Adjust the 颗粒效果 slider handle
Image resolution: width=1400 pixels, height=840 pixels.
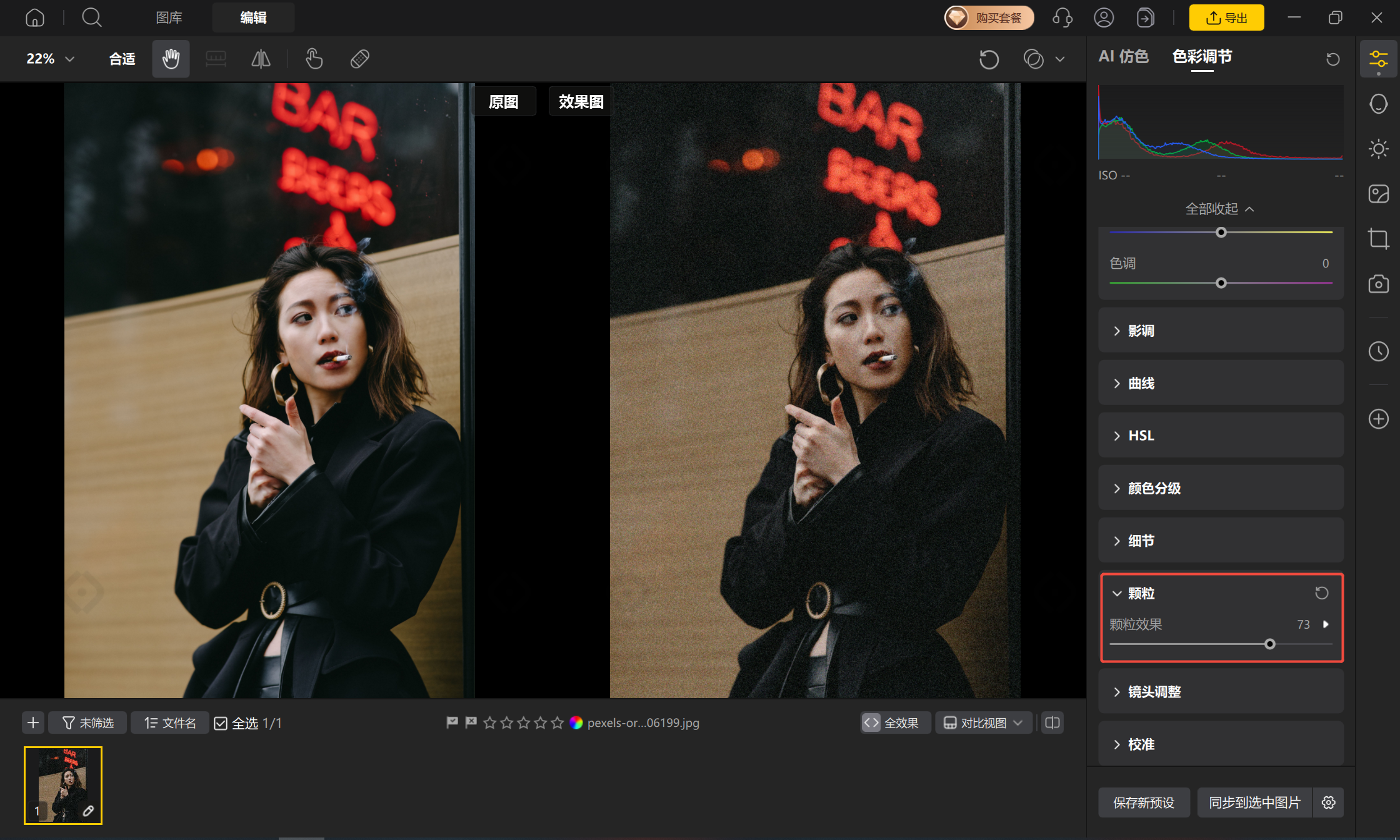click(x=1269, y=644)
